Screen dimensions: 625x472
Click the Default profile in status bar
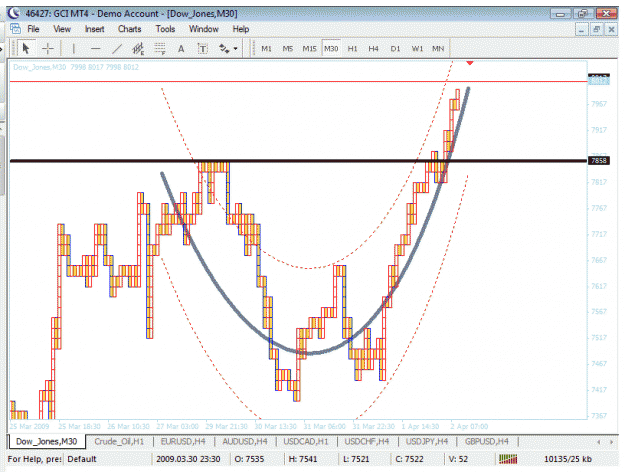[x=82, y=459]
